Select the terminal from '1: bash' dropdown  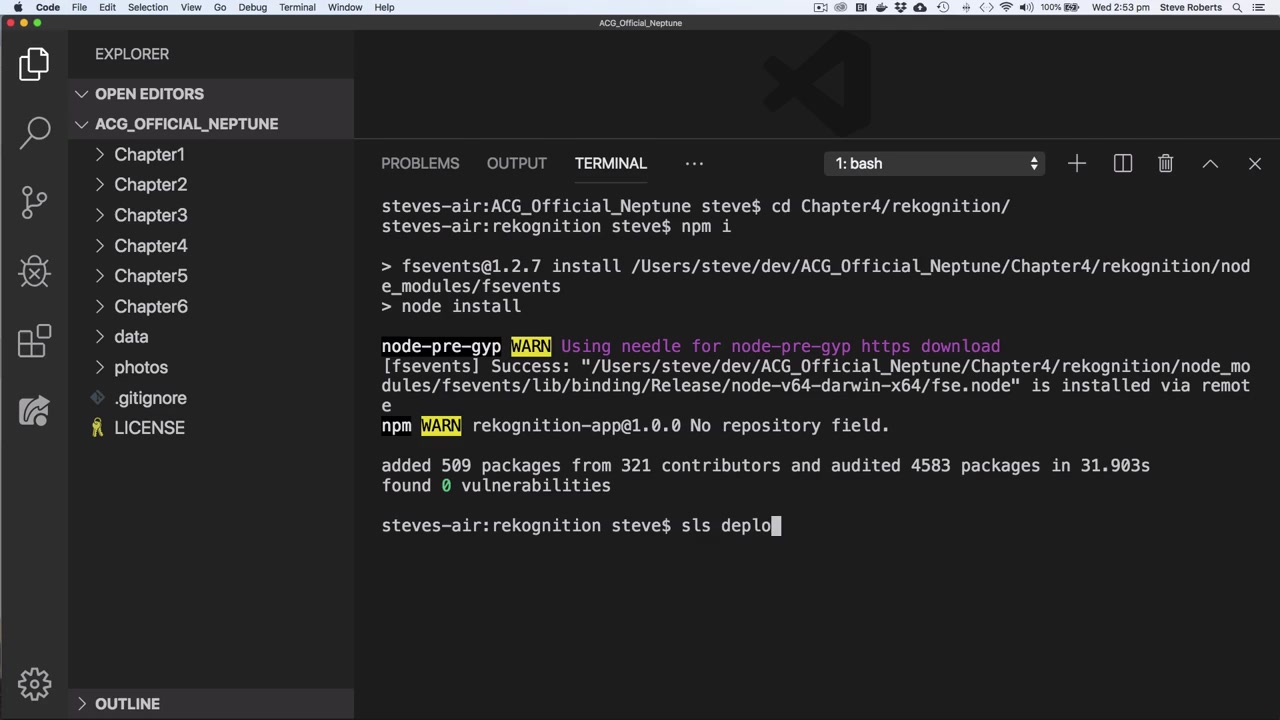coord(935,163)
